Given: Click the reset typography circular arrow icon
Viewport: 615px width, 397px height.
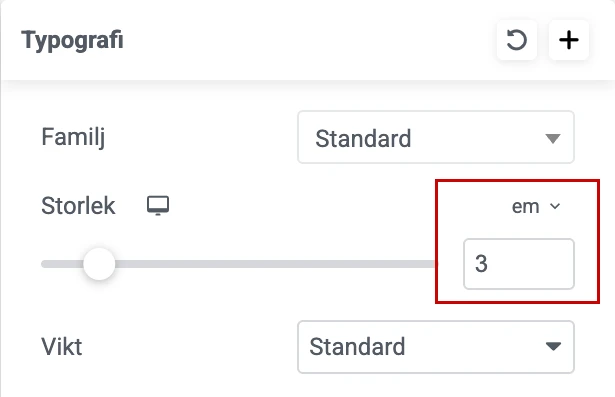Looking at the screenshot, I should click(x=517, y=40).
